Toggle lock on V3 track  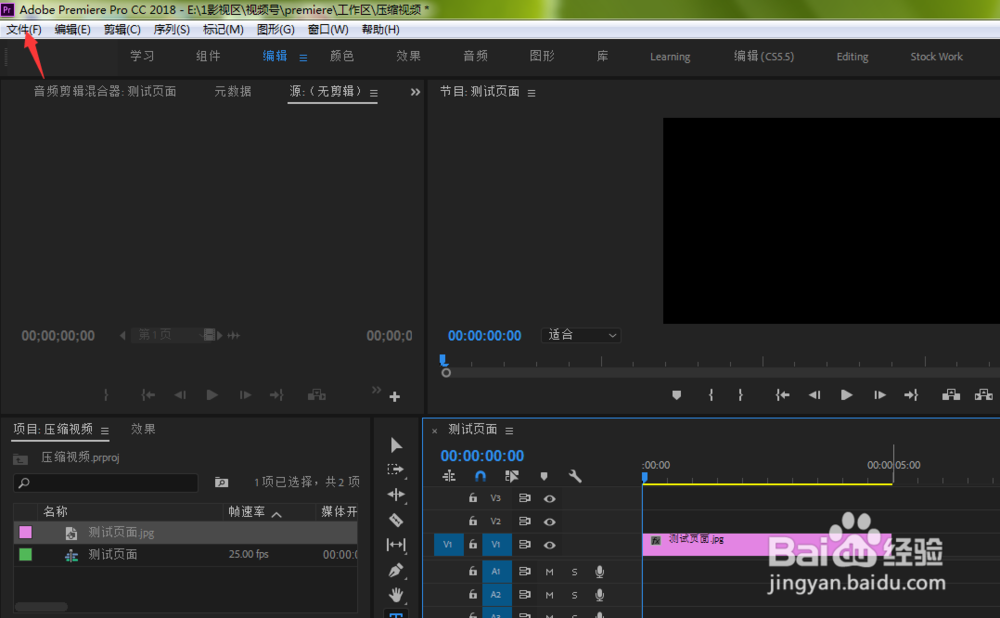pos(473,498)
